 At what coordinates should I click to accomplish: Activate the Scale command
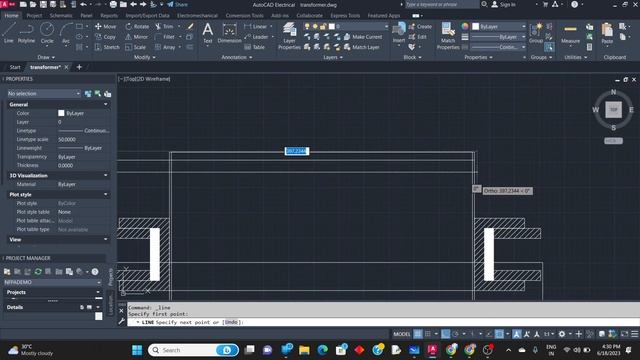point(136,47)
